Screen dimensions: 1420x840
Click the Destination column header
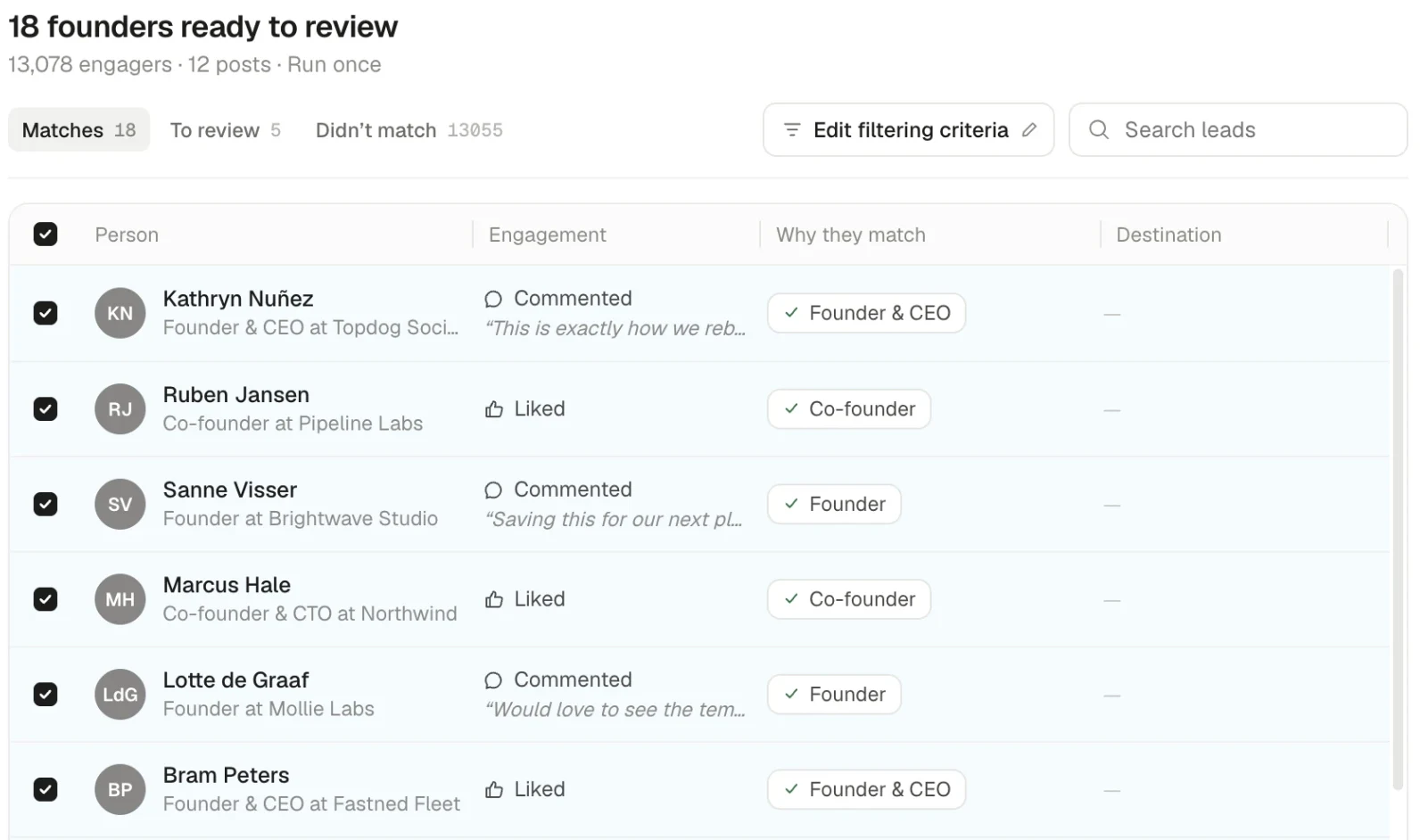1168,235
